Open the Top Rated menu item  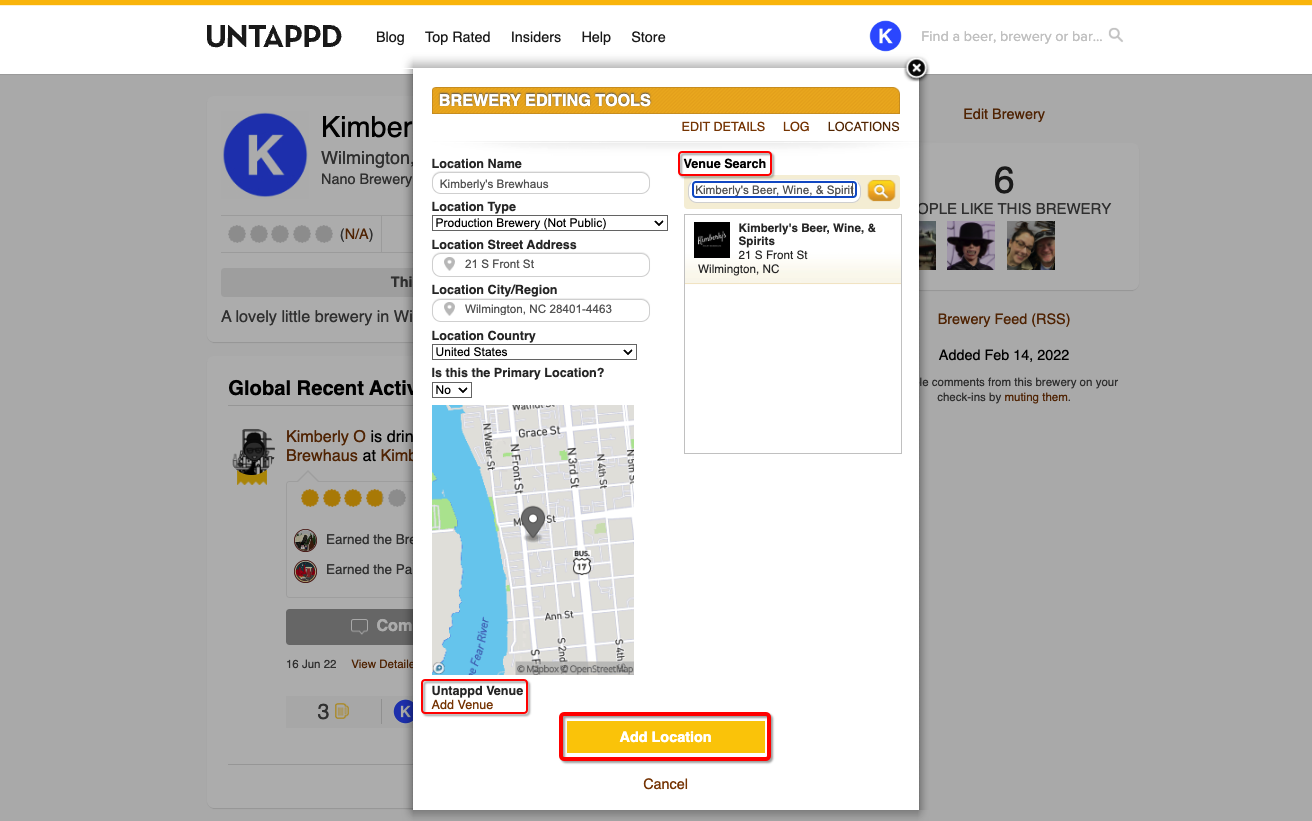(458, 37)
